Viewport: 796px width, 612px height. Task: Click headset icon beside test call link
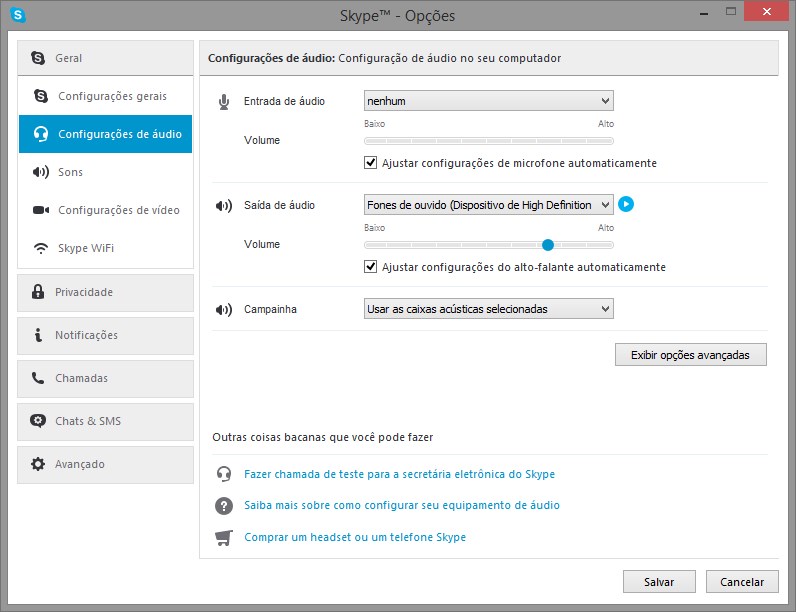pyautogui.click(x=224, y=474)
